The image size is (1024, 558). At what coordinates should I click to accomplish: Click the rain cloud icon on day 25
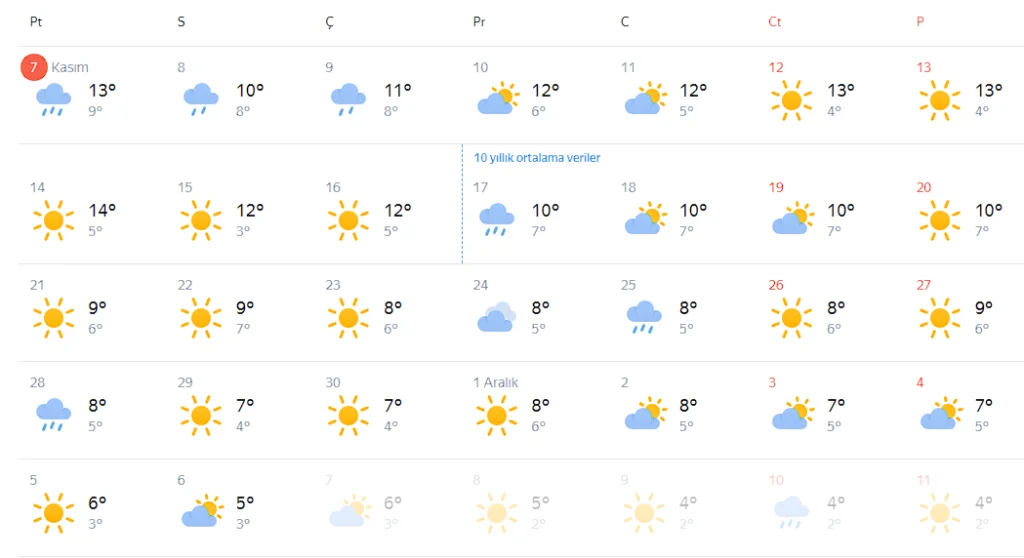pos(644,317)
